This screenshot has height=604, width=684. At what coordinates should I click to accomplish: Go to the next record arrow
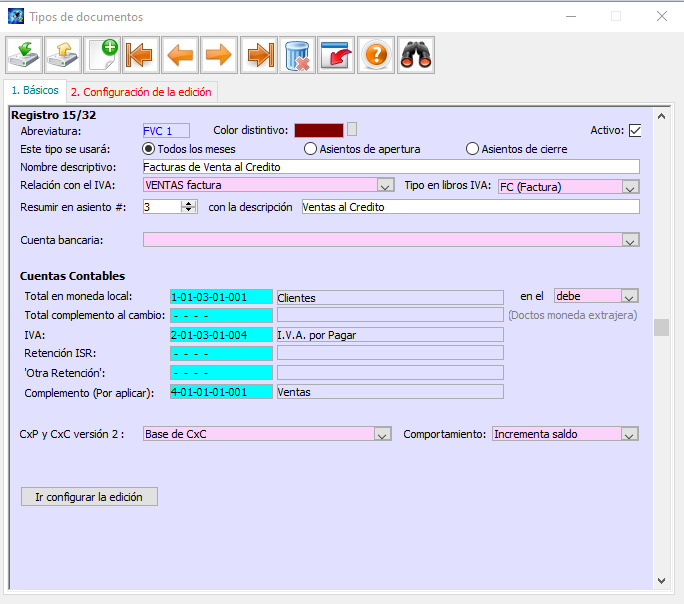point(219,55)
